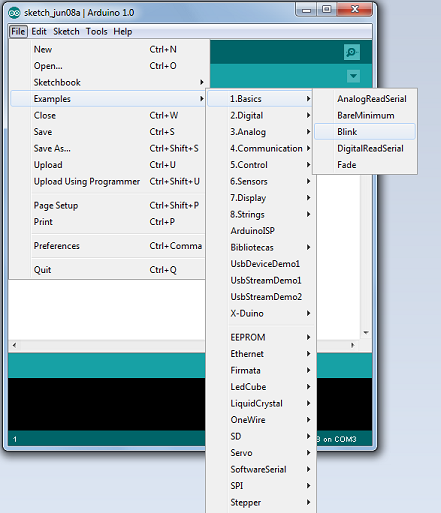Open Page Setup menu entry
This screenshot has height=513, width=441.
point(107,205)
